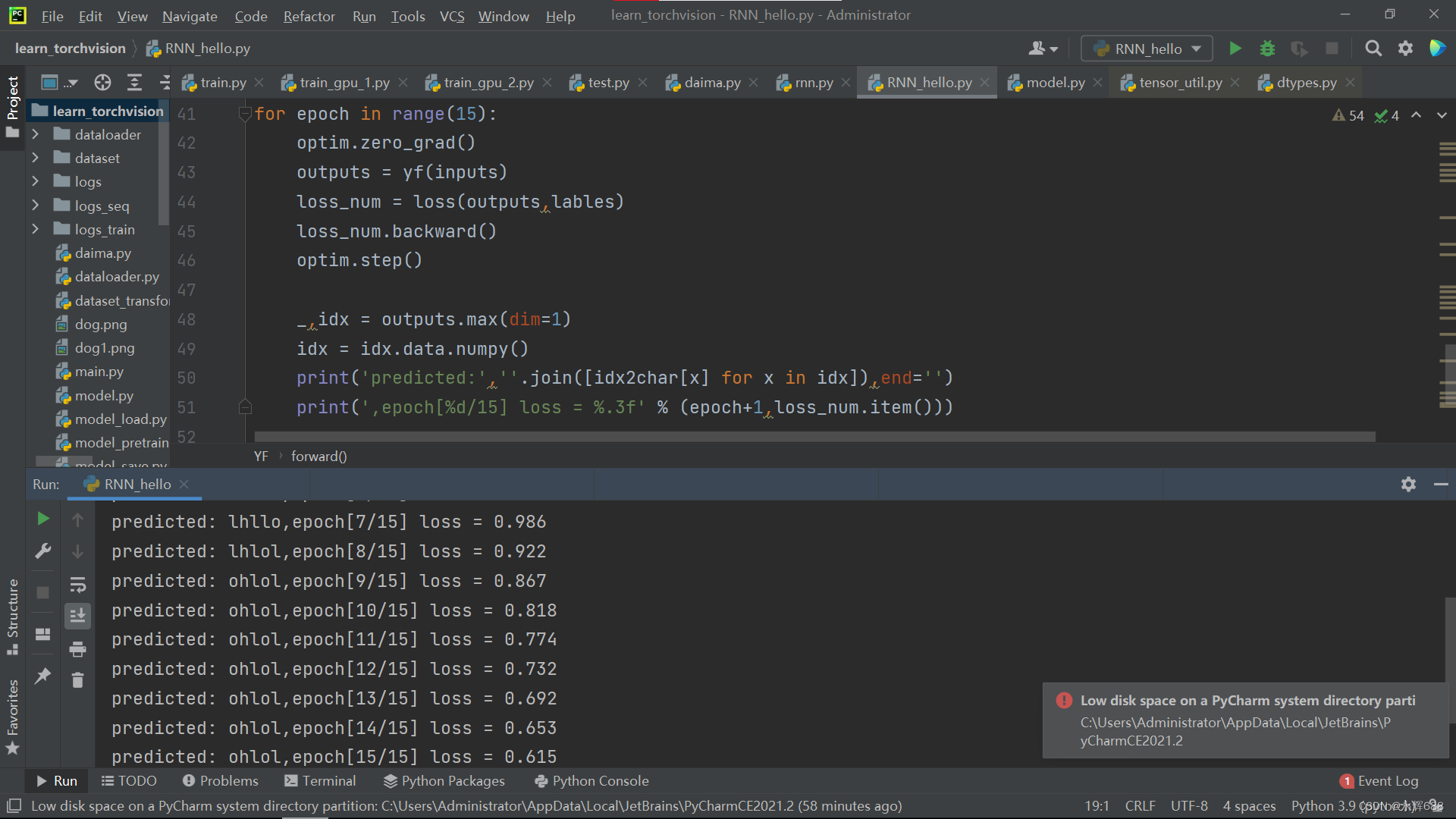Click the rerun icon in Run panel
This screenshot has width=1456, height=819.
pos(43,519)
